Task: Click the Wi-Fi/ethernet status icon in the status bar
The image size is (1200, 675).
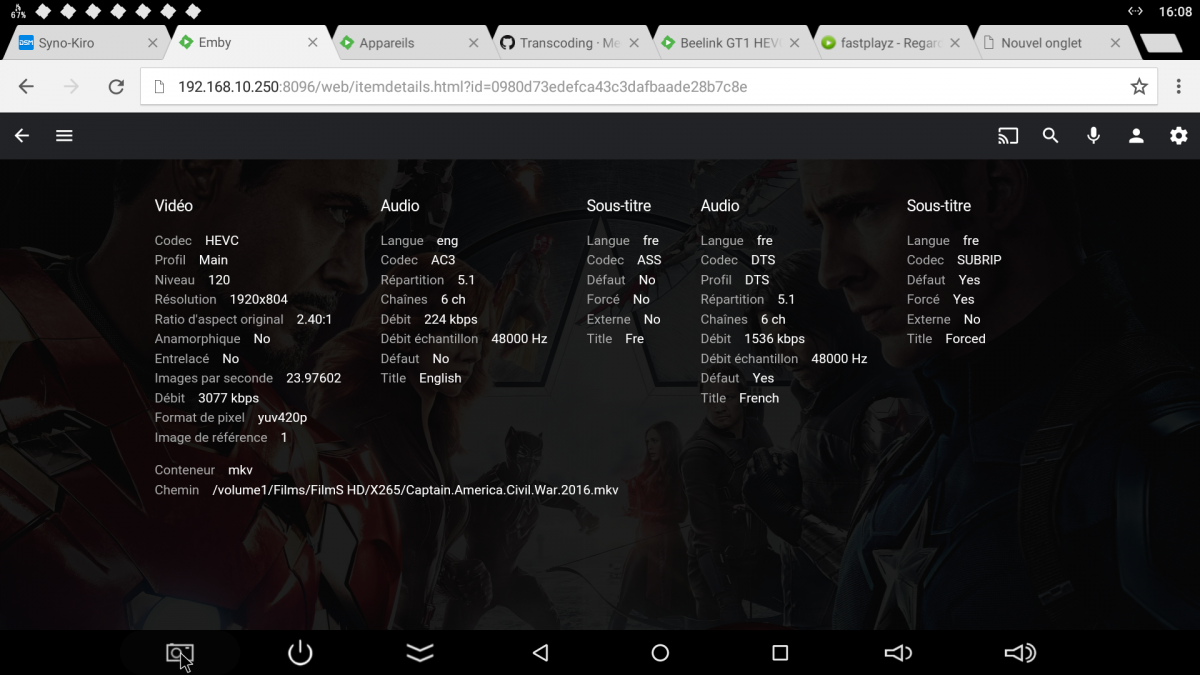Action: pos(1135,12)
